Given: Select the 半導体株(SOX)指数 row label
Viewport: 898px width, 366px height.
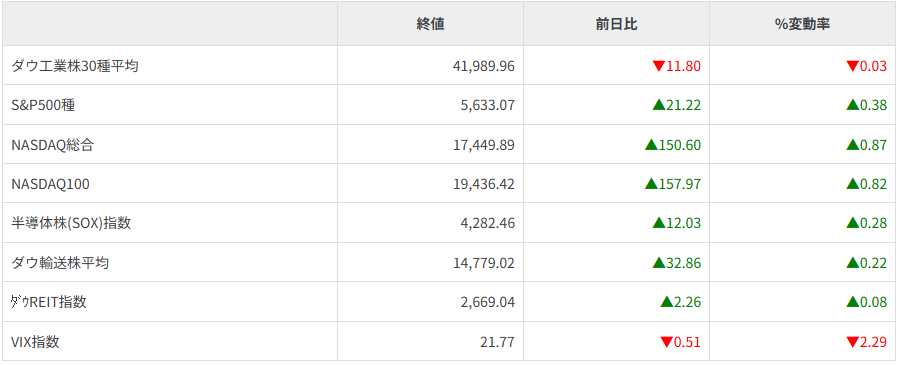Looking at the screenshot, I should 71,223.
